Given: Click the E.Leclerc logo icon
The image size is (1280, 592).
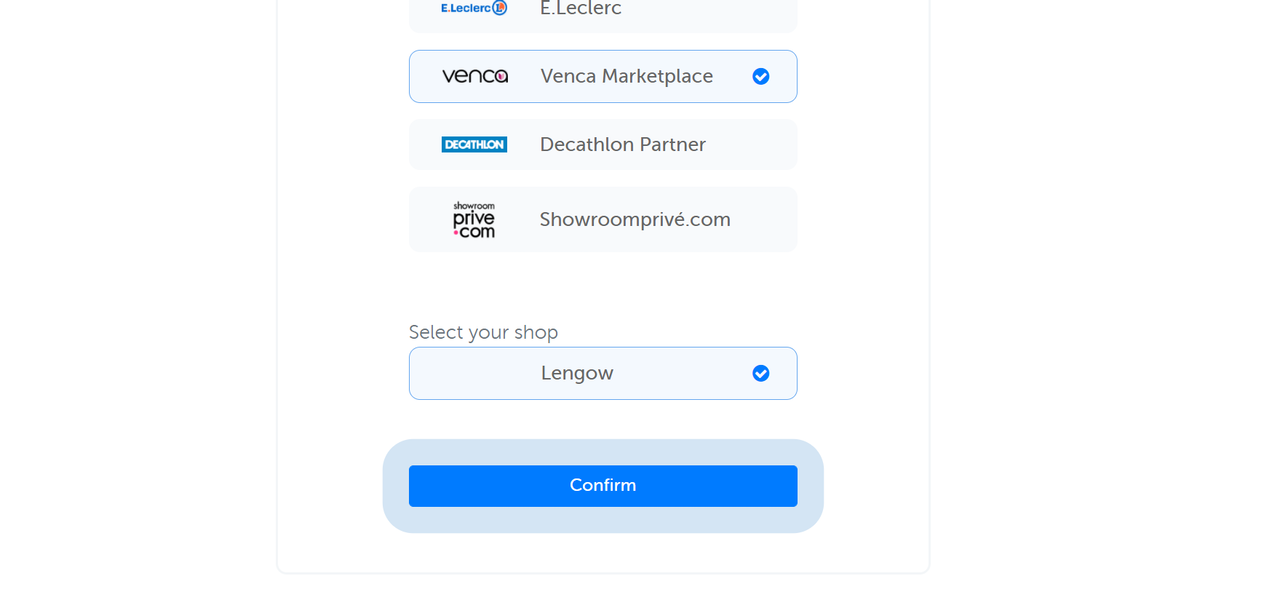Looking at the screenshot, I should coord(474,8).
